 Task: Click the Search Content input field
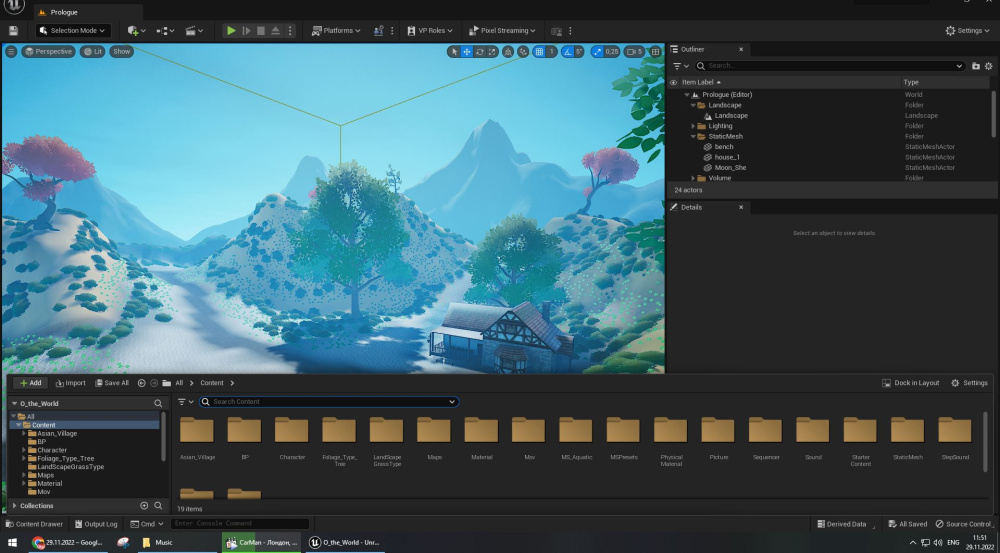[x=328, y=402]
